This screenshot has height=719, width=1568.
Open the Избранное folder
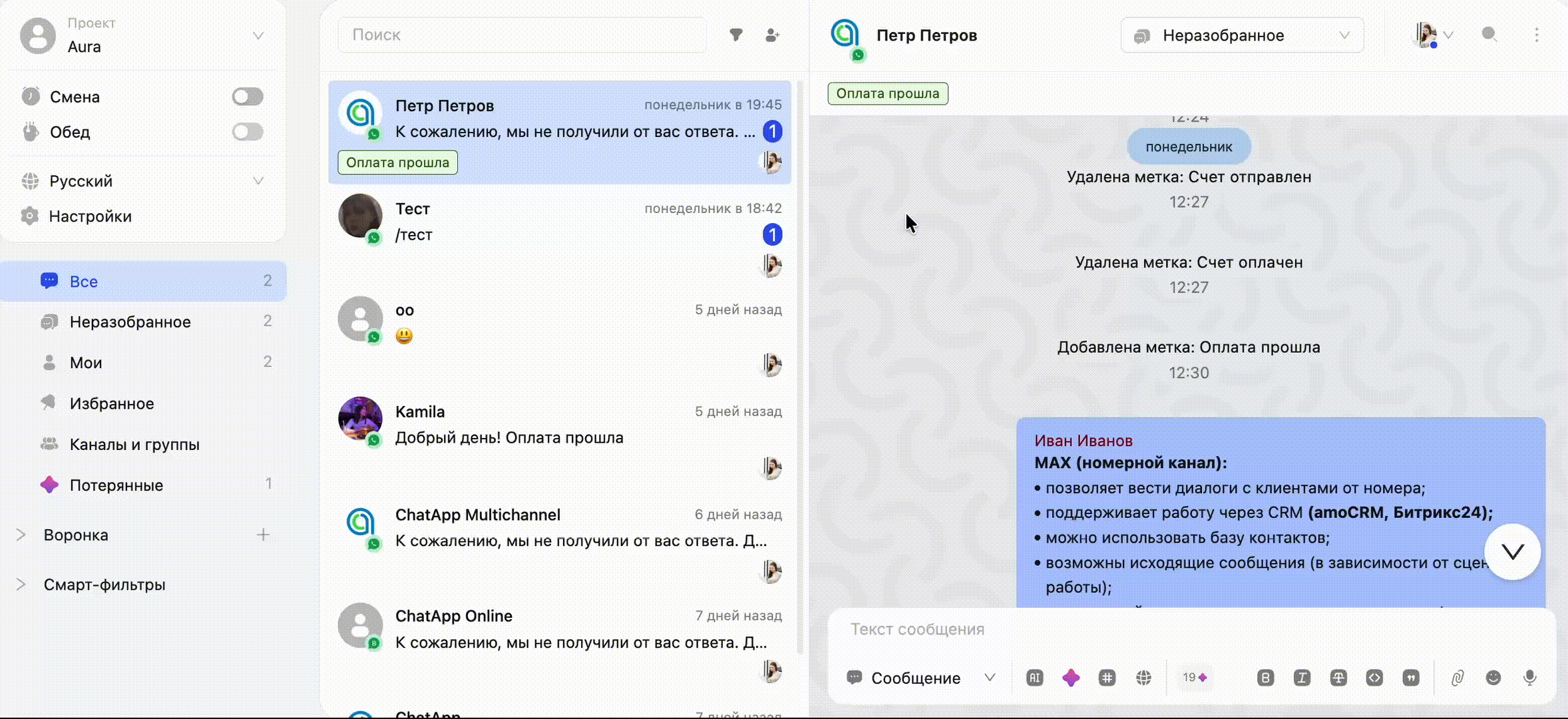[x=112, y=403]
